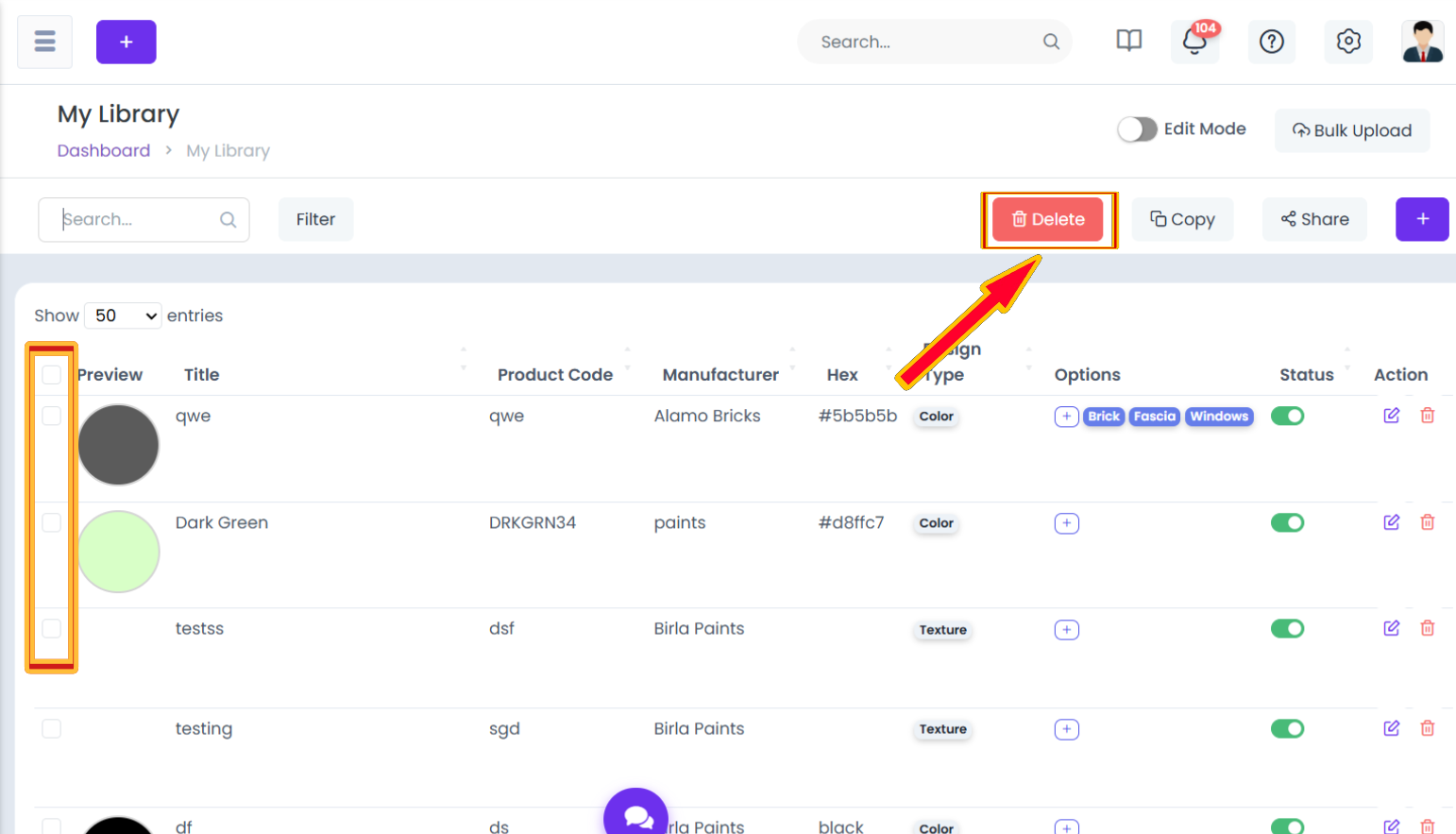Open the documentation book icon
The height and width of the screenshot is (834, 1456).
click(x=1129, y=41)
